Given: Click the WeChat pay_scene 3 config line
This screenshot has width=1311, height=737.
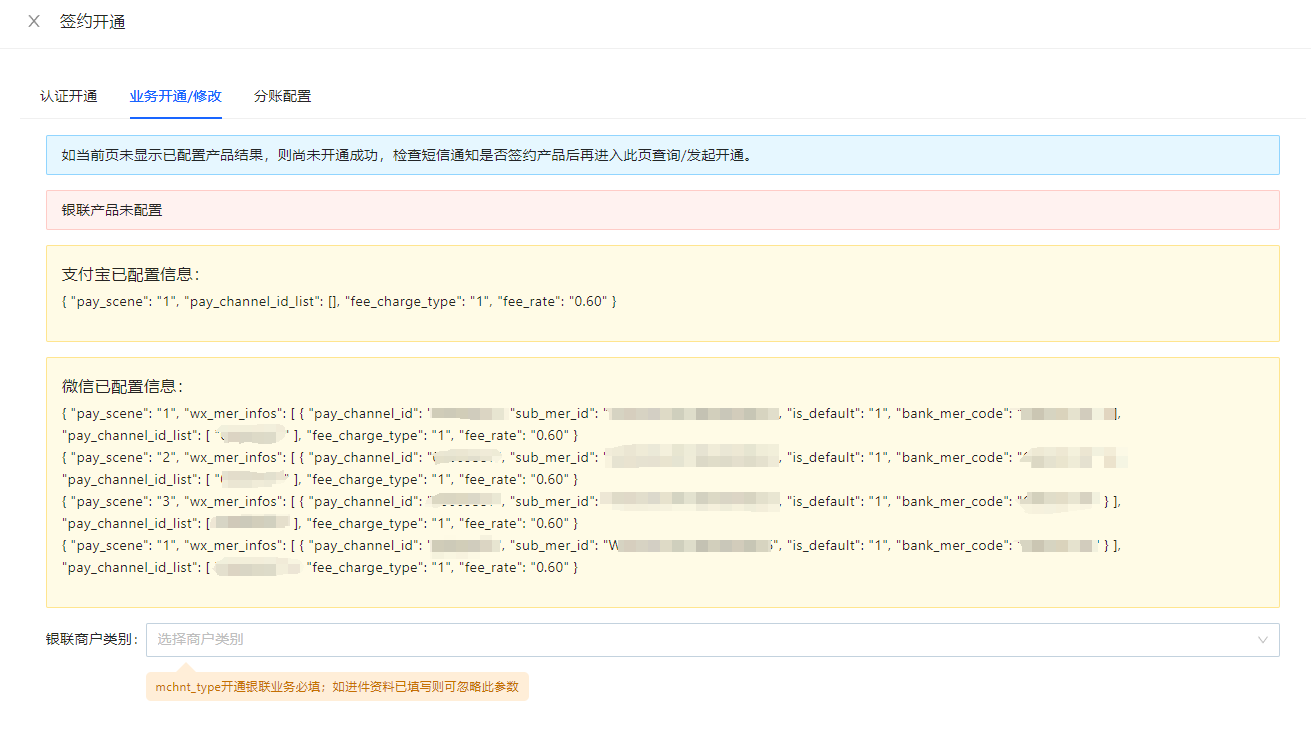Looking at the screenshot, I should click(x=120, y=501).
